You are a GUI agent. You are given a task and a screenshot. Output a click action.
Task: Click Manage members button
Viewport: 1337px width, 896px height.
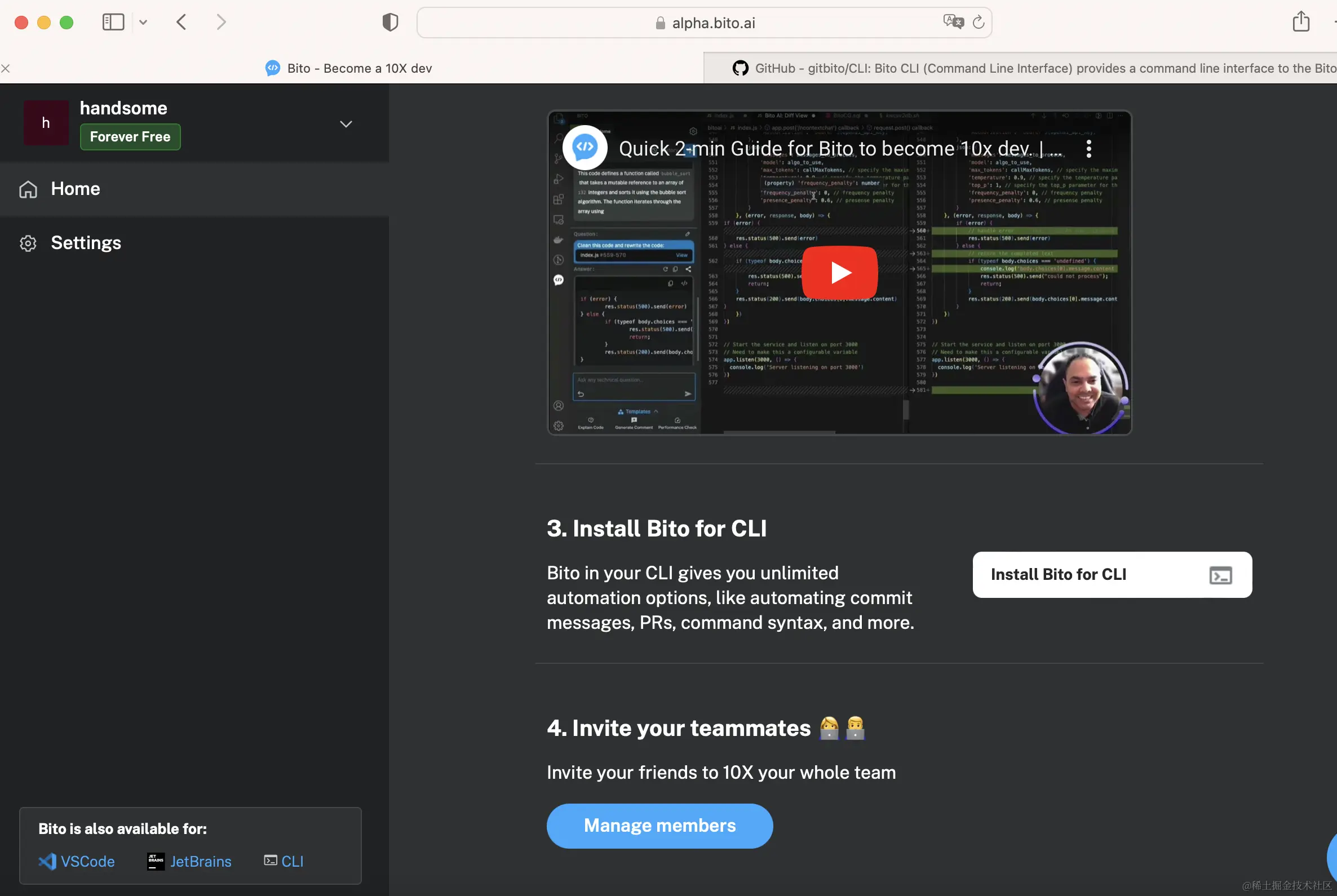(659, 825)
